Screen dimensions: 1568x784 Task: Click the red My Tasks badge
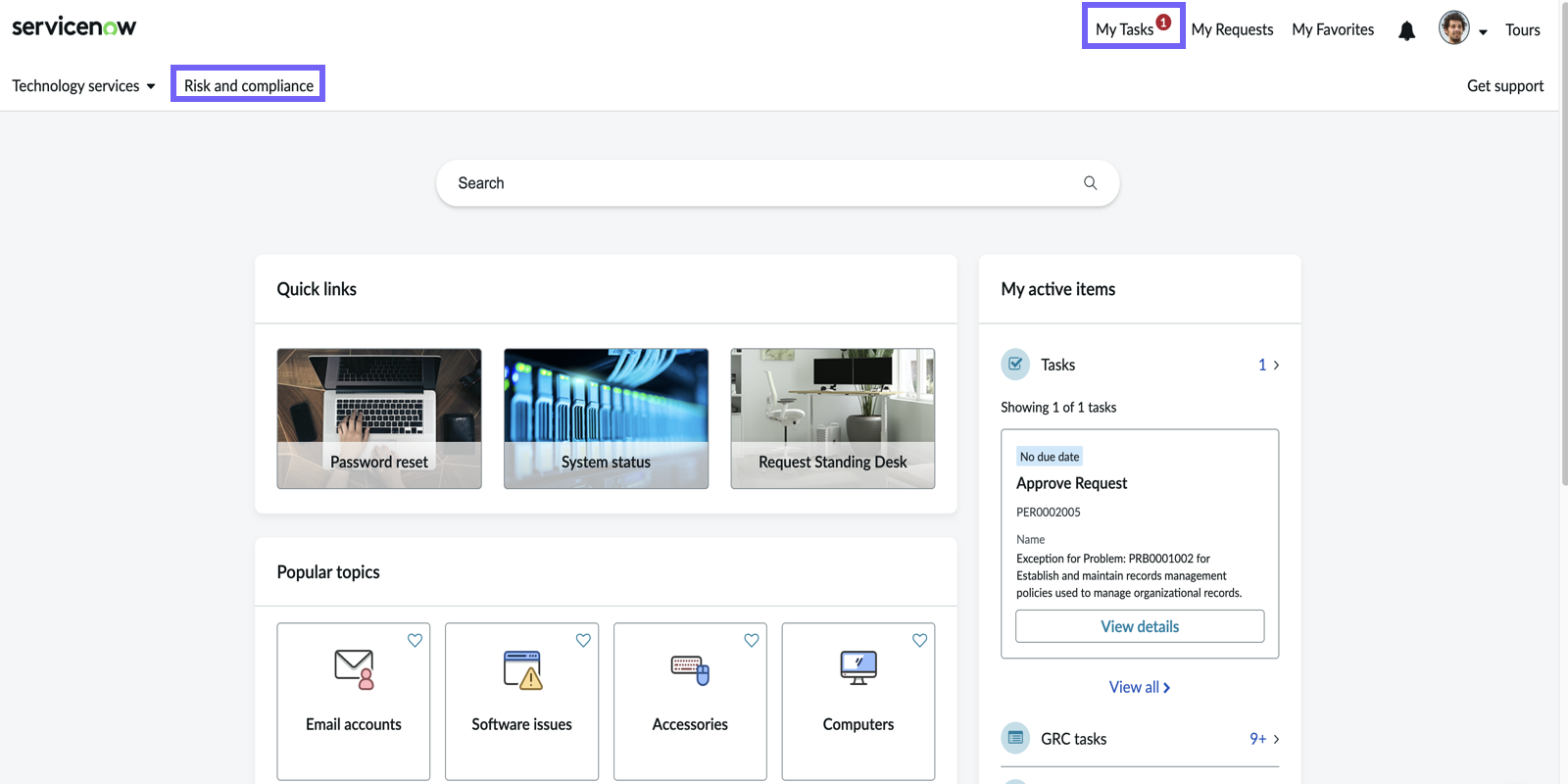pyautogui.click(x=1163, y=22)
